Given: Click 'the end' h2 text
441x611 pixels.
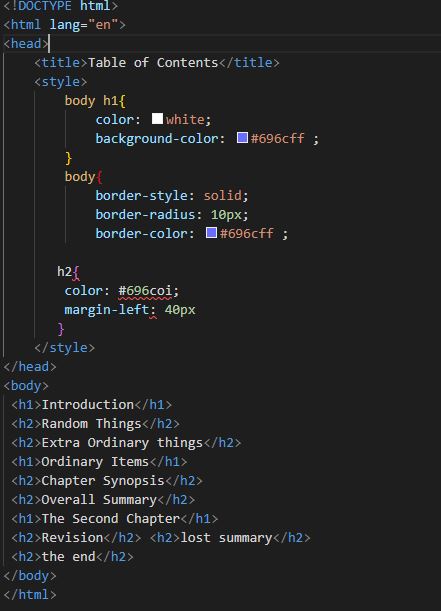Looking at the screenshot, I should 68,557.
